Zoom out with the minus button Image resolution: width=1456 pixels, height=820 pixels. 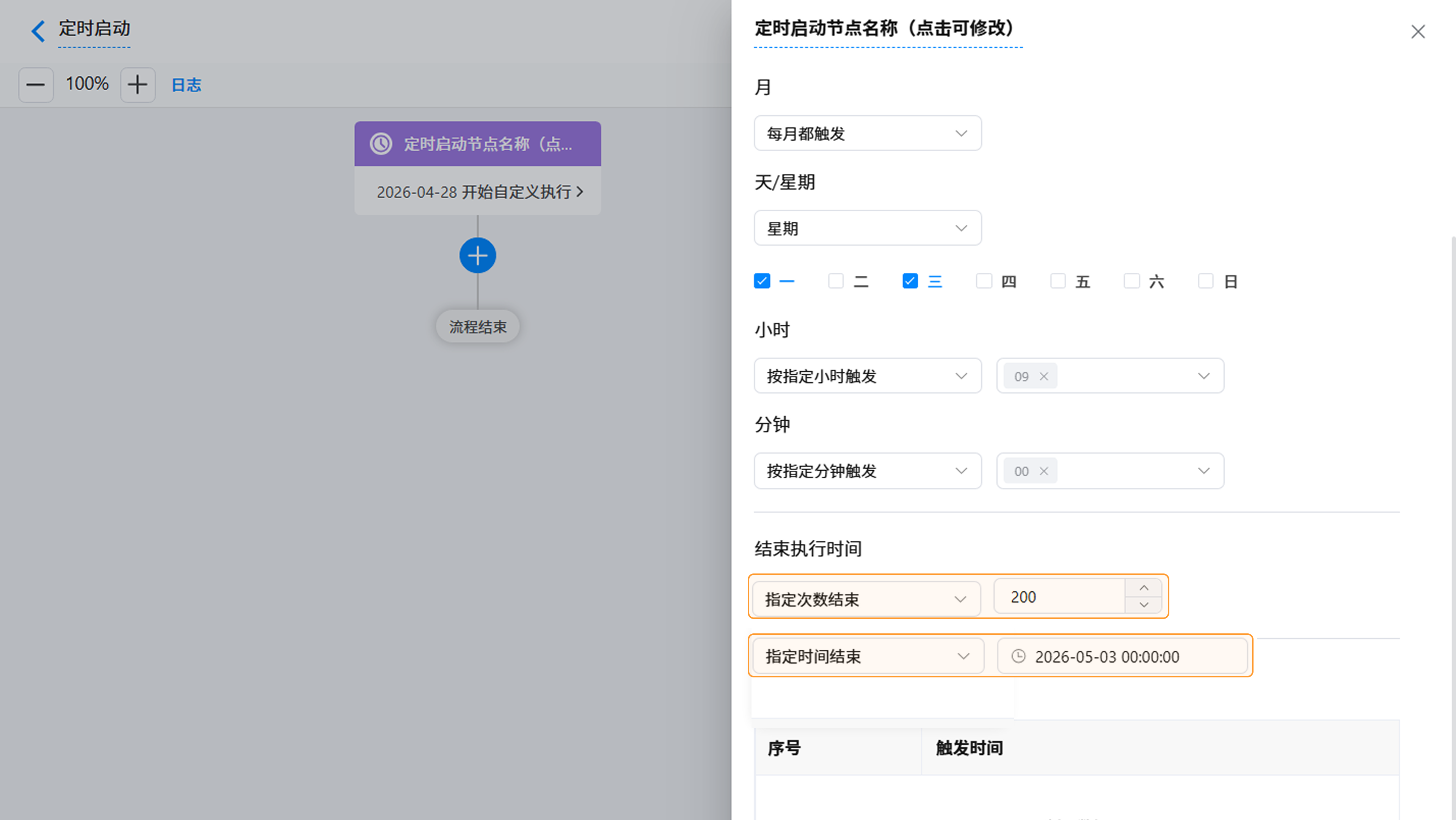36,85
